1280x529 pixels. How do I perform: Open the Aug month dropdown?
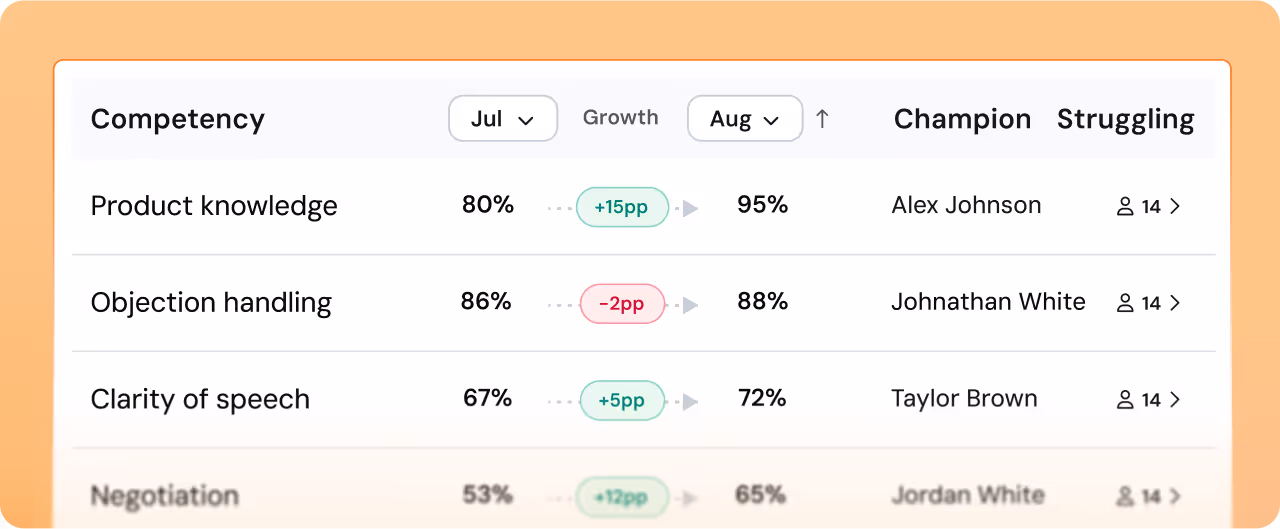tap(745, 119)
